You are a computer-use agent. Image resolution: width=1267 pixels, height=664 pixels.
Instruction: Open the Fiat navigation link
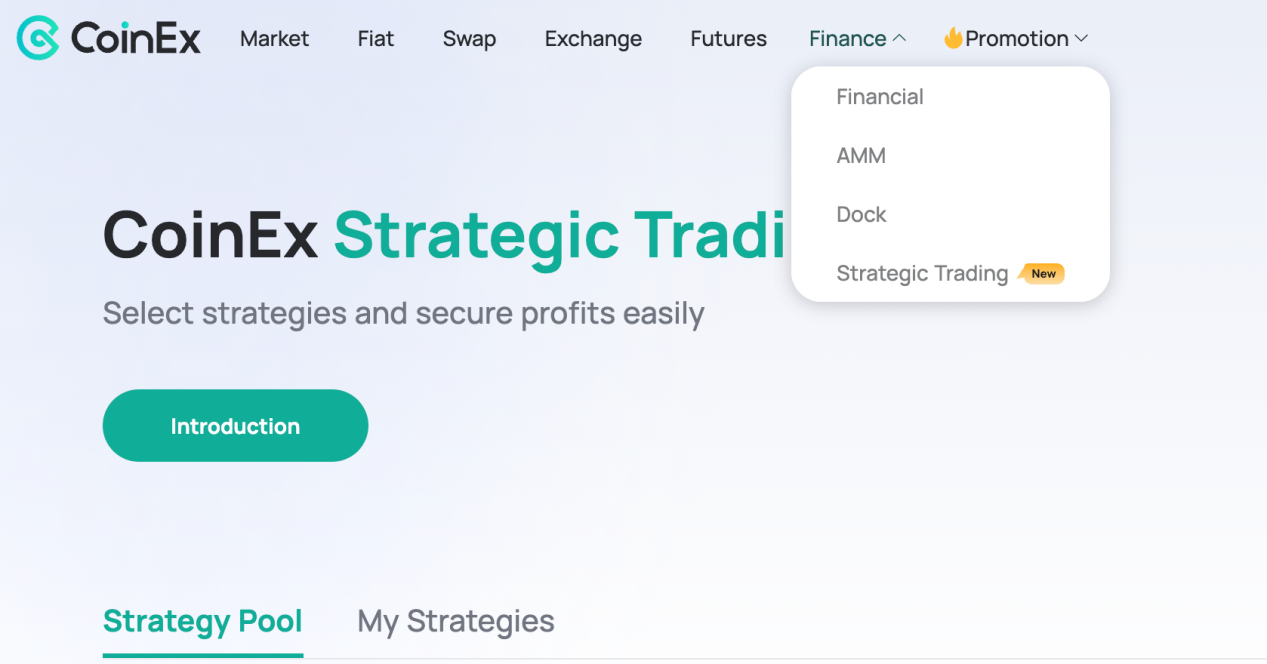pyautogui.click(x=376, y=39)
